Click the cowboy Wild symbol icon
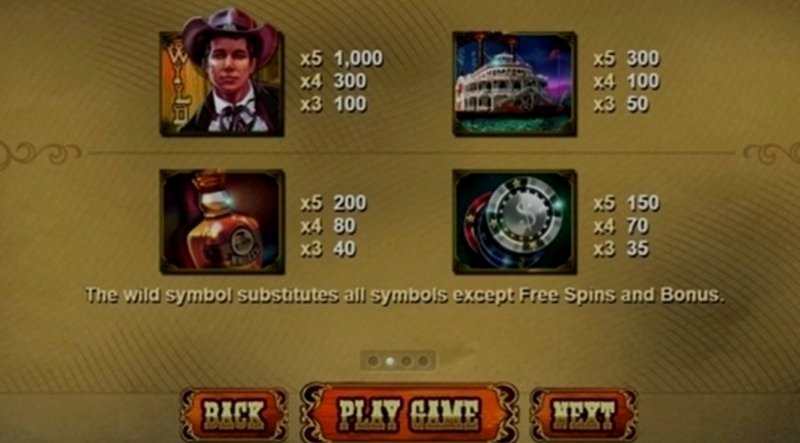Viewport: 800px width, 443px height. click(x=222, y=73)
